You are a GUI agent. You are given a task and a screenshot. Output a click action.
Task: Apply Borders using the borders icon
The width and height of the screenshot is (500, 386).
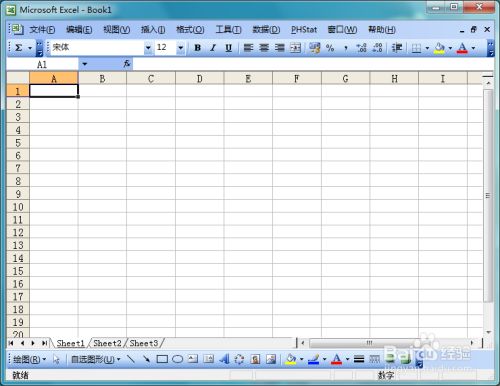click(416, 48)
